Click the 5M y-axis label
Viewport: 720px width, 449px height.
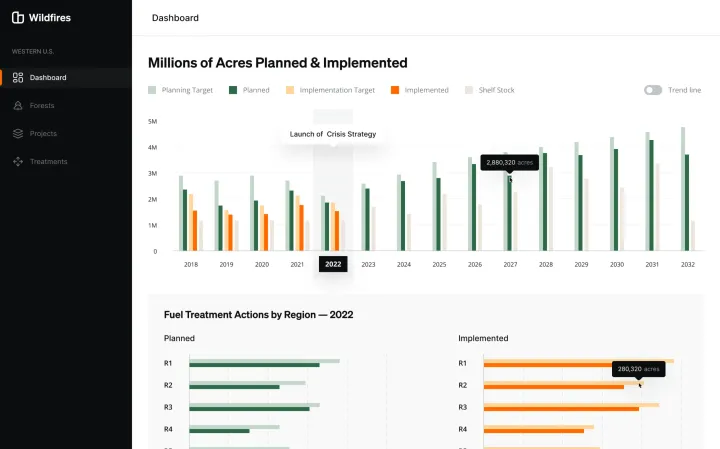tap(152, 121)
